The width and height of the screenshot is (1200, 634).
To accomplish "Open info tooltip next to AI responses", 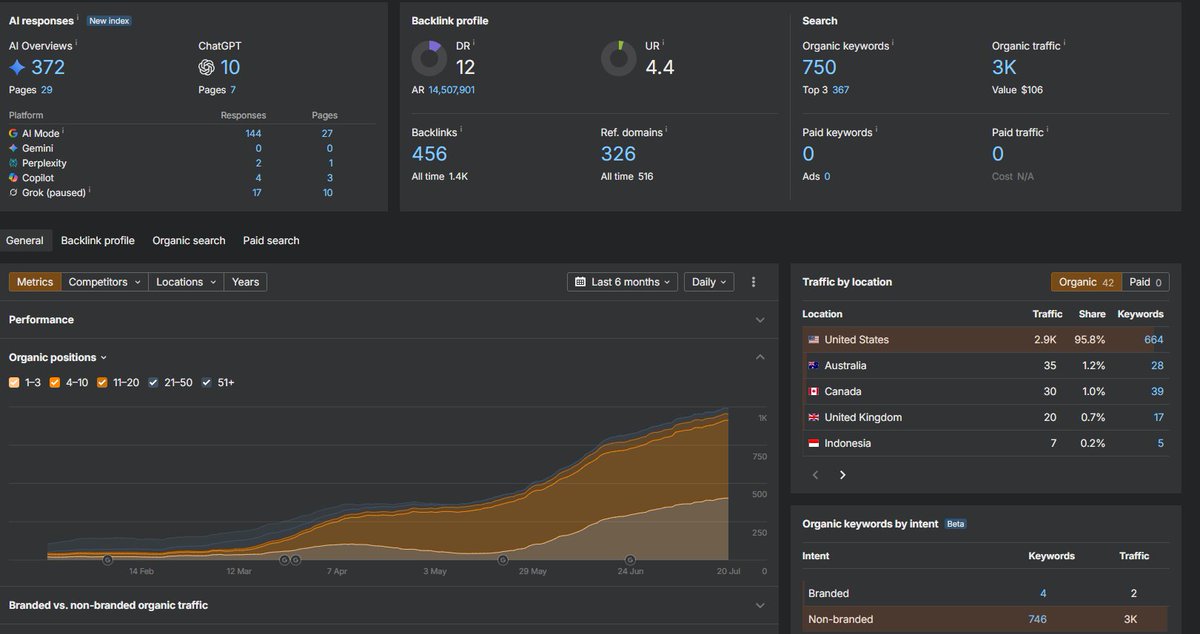I will click(78, 19).
